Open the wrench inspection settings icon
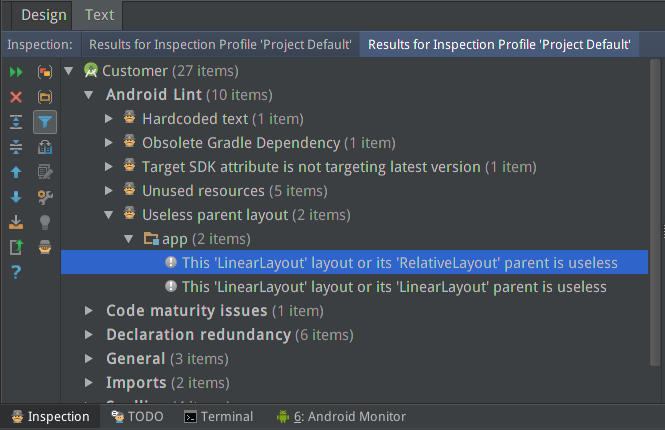The width and height of the screenshot is (665, 430). pyautogui.click(x=45, y=197)
